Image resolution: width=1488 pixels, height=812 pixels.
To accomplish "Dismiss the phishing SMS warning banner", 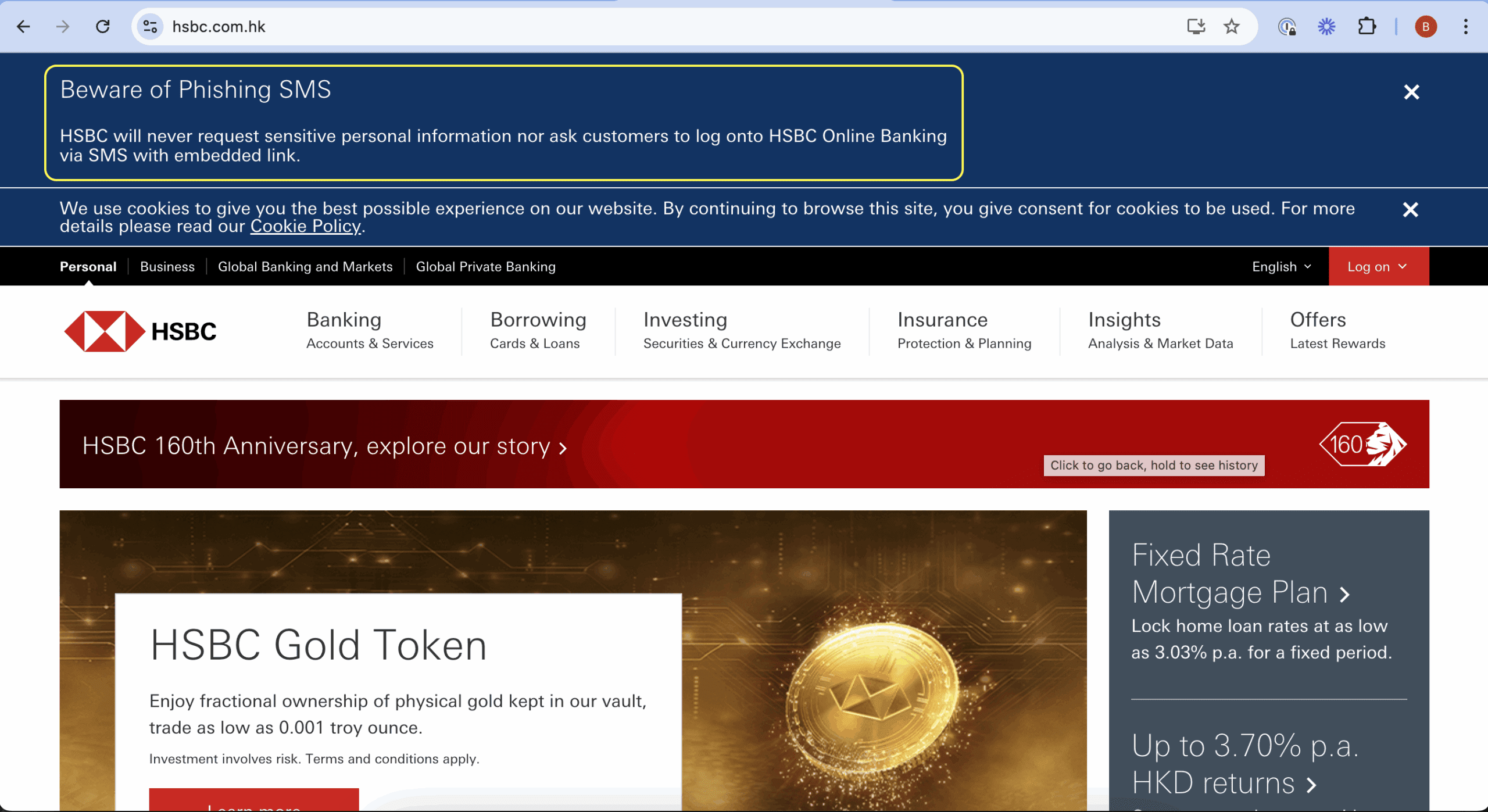I will point(1411,92).
